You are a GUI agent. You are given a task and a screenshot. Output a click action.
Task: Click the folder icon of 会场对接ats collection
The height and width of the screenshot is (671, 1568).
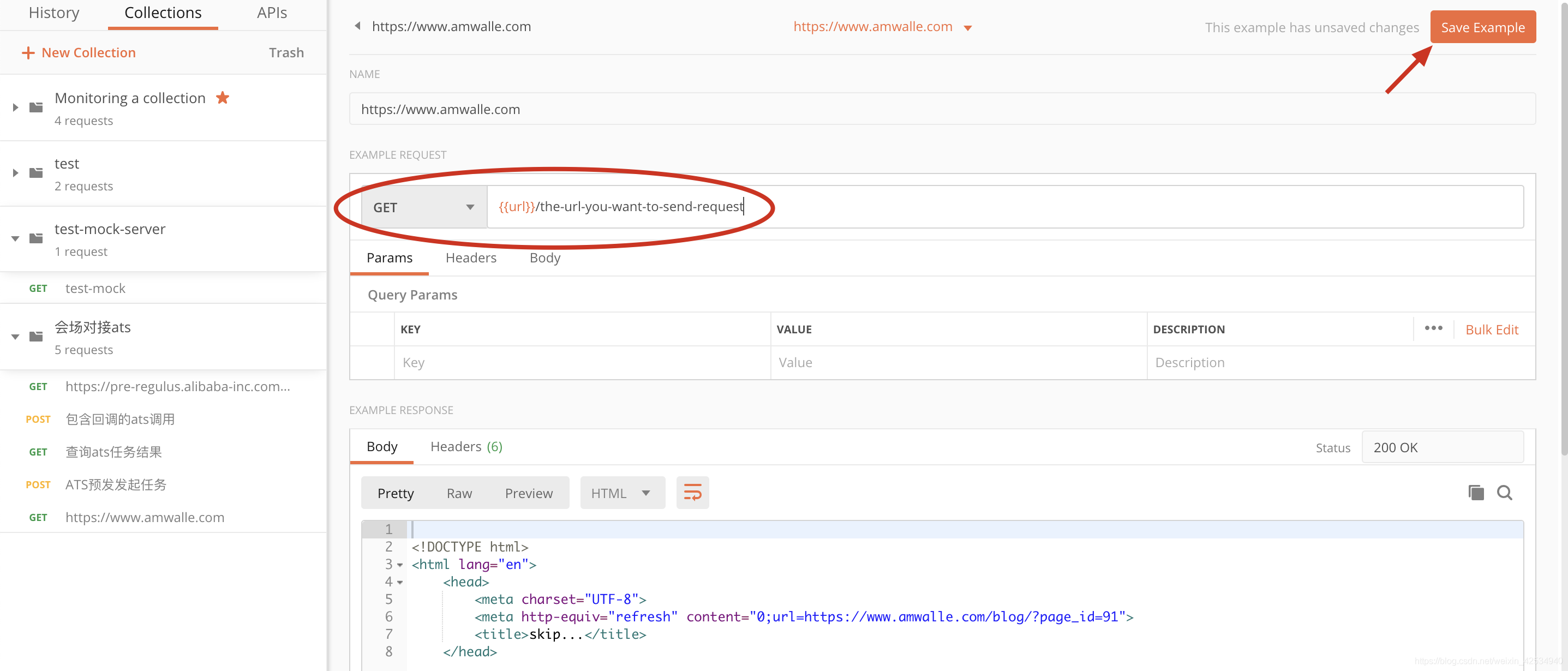click(37, 336)
